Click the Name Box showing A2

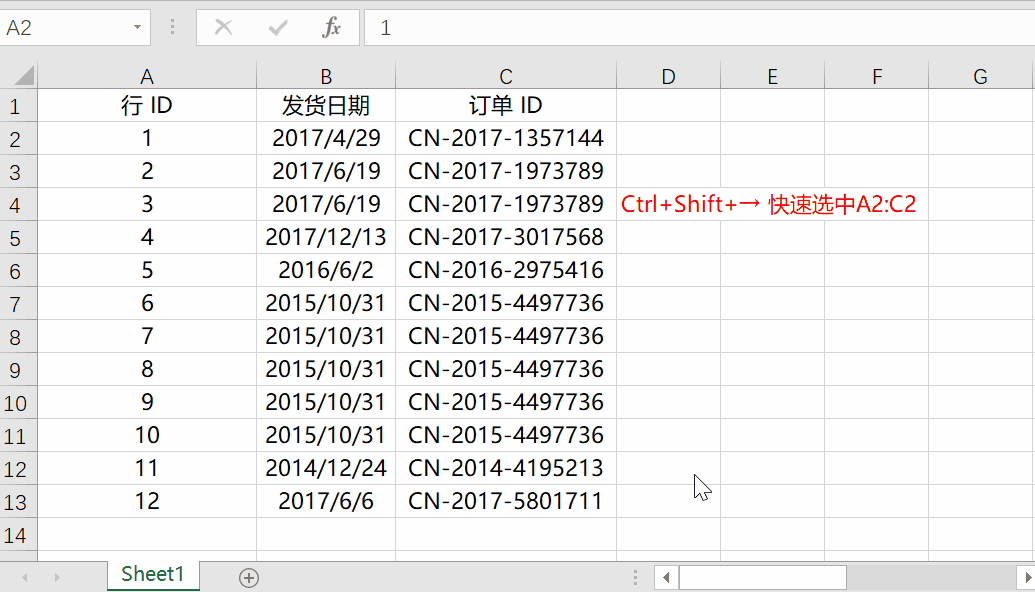point(65,28)
